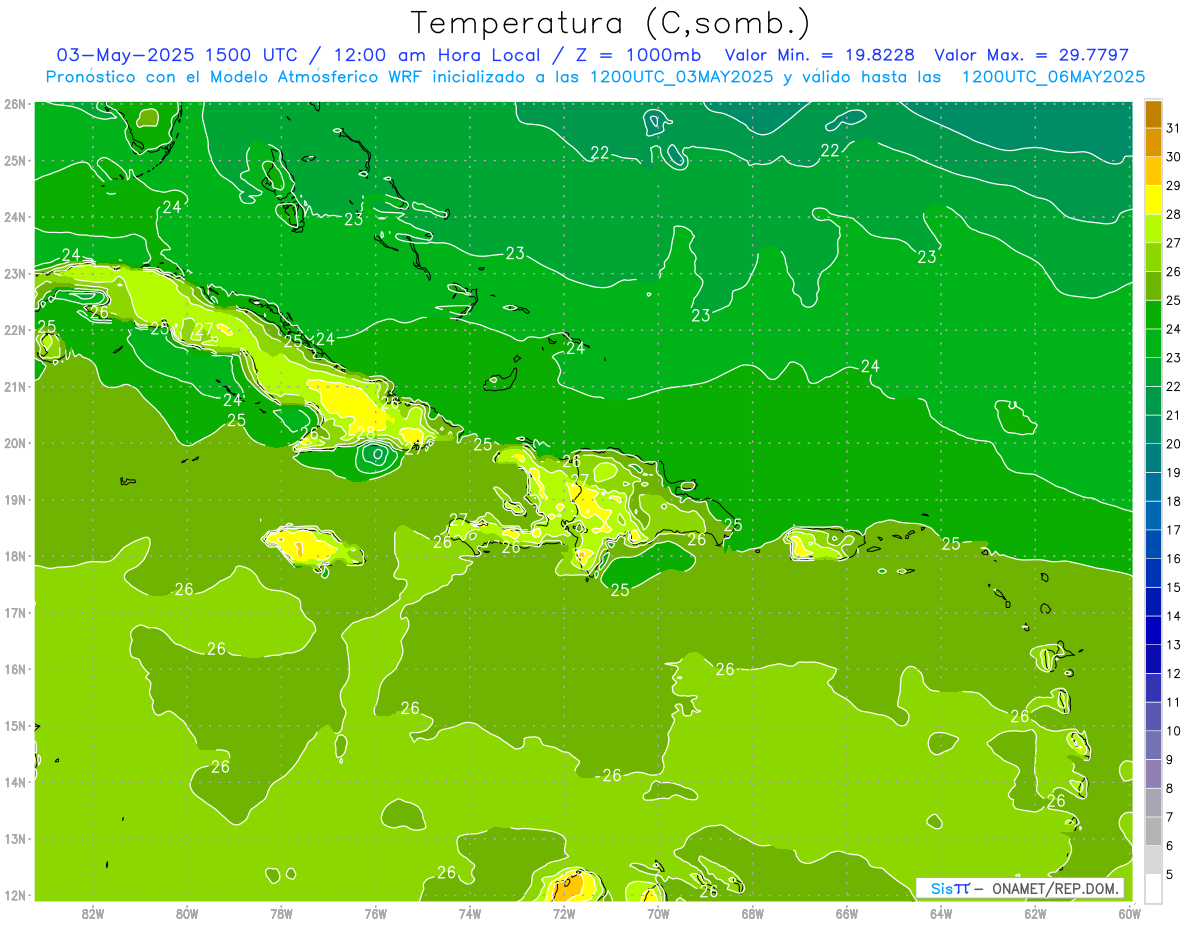Select the "Valor Max. = 29.7797" readout
Viewport: 1200px width, 927px height.
[x=1030, y=54]
